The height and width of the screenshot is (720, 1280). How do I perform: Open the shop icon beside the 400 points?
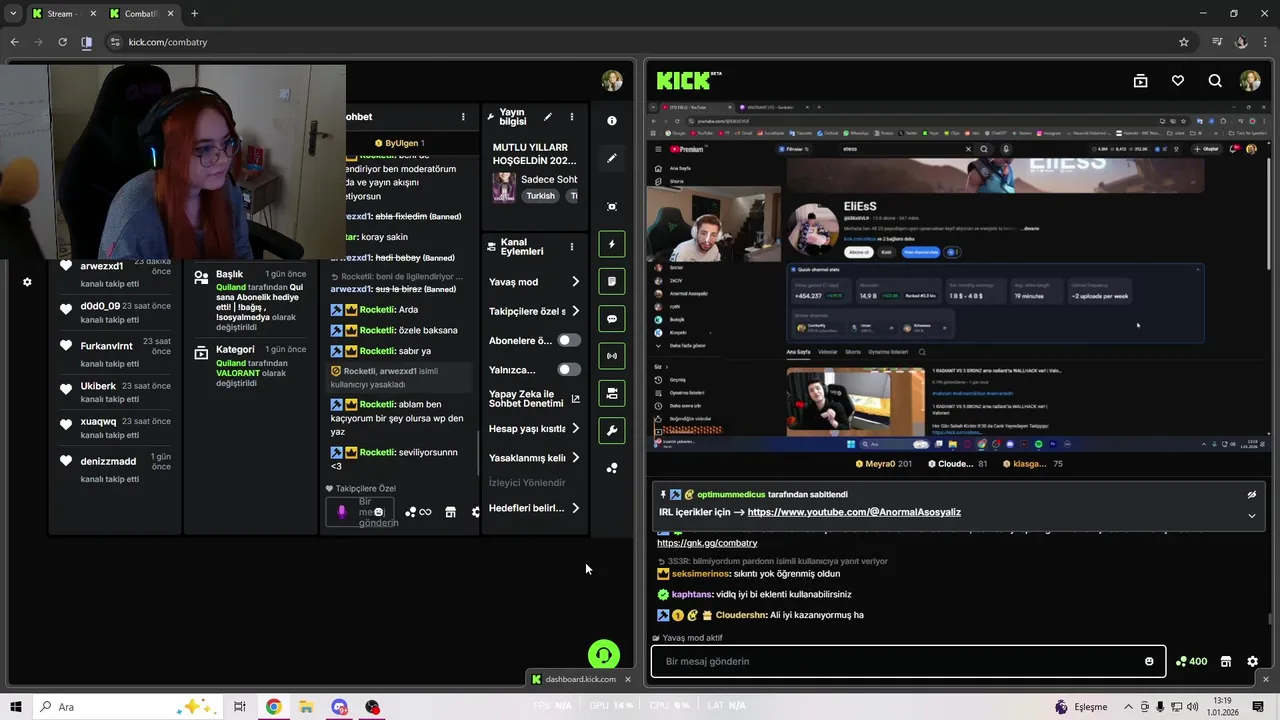[x=1226, y=661]
